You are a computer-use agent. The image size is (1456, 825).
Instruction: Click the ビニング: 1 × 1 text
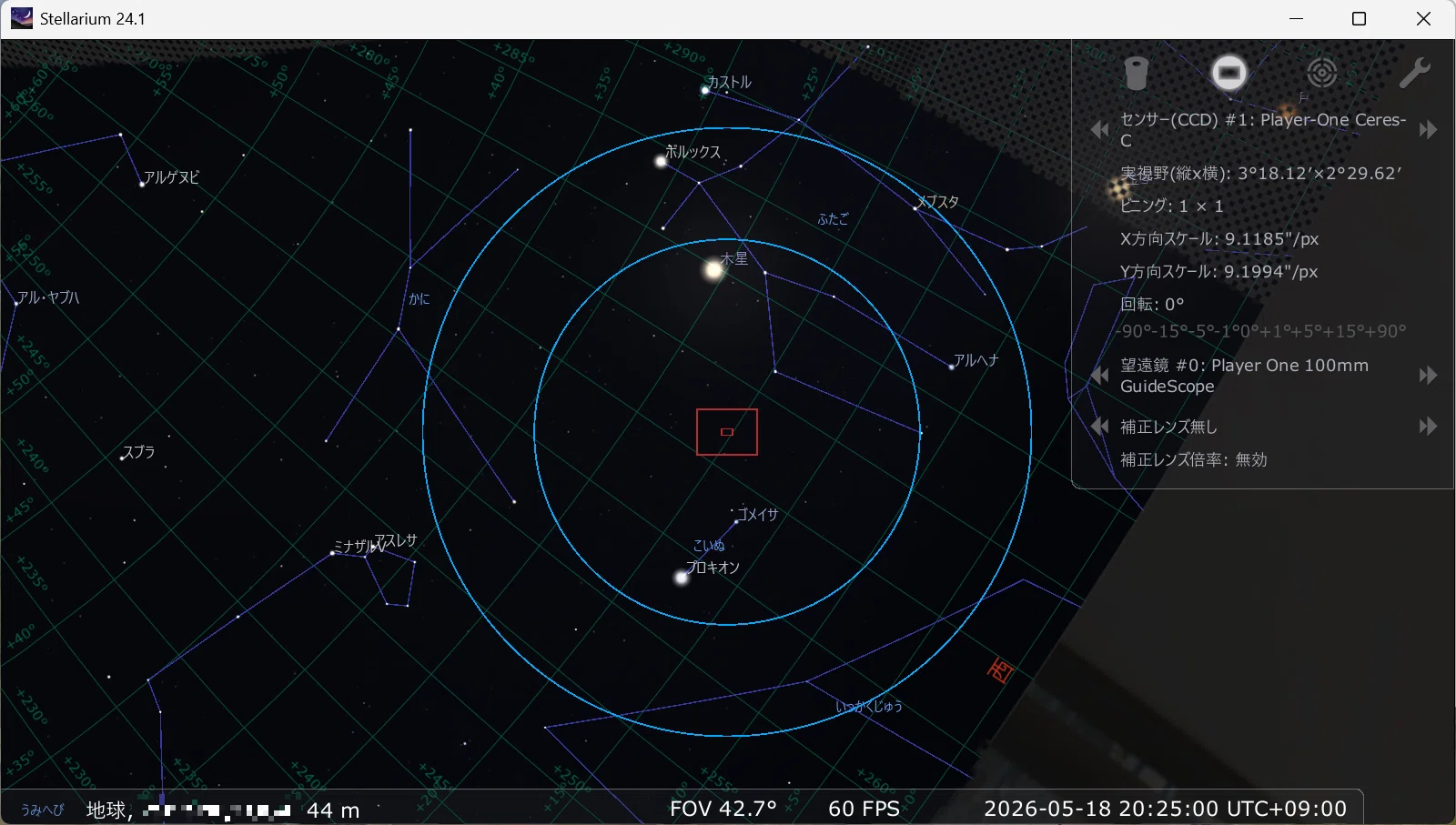point(1171,206)
